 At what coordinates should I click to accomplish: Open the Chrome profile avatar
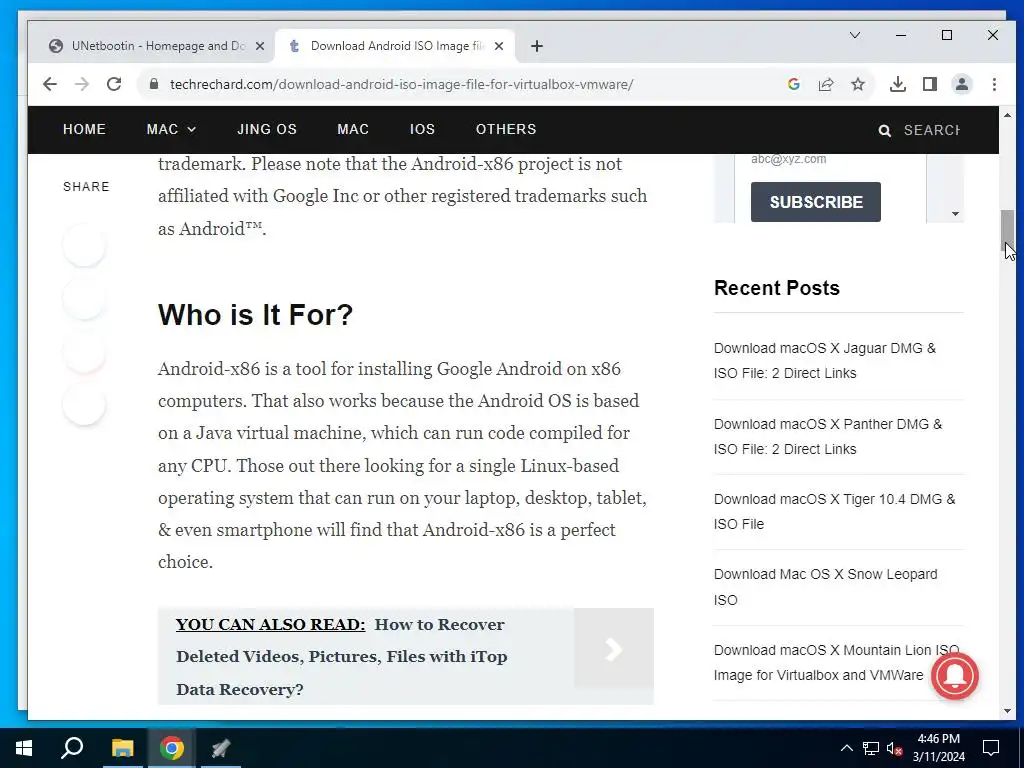tap(962, 84)
